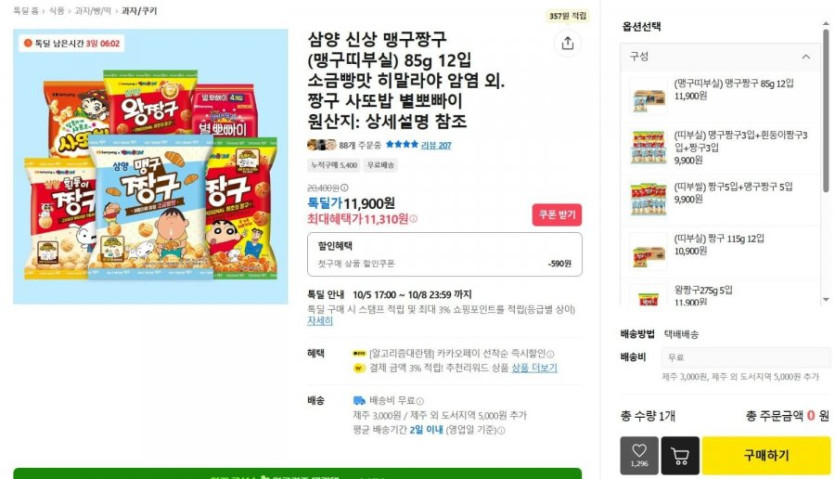Open the 리뷰 207 link
This screenshot has width=835, height=479.
(x=436, y=145)
